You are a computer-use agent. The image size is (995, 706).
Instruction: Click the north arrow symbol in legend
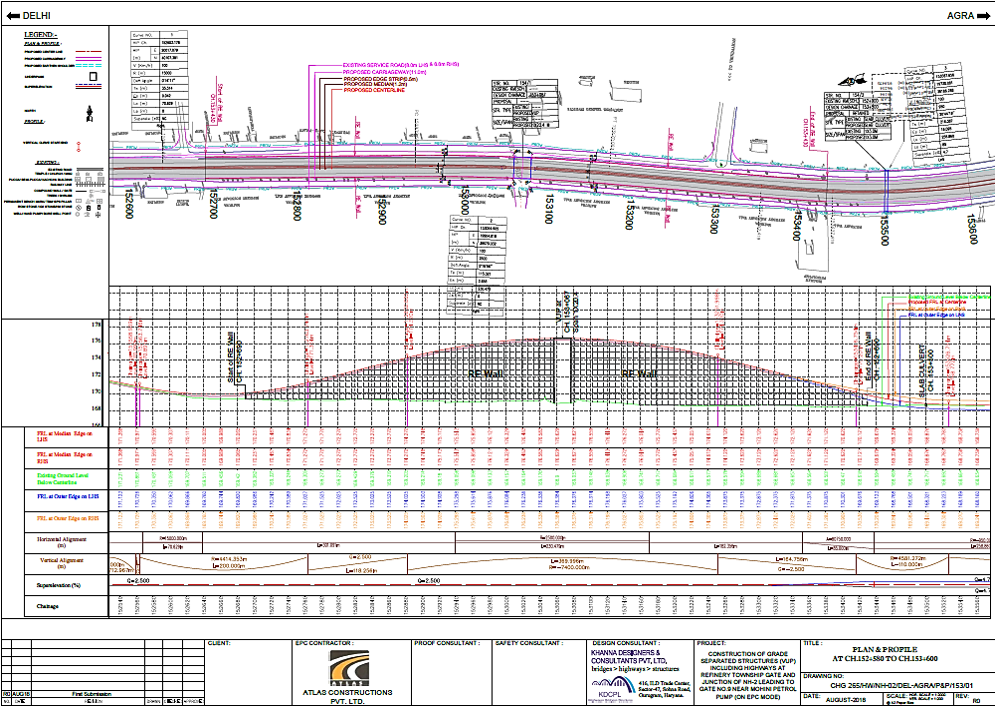(x=91, y=111)
